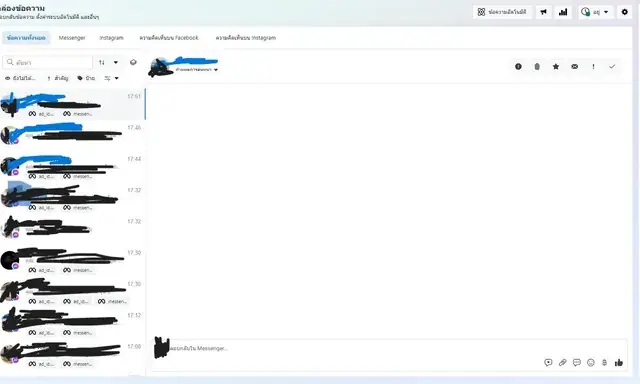Open the Facebook comments tab
640x384 pixels.
tap(169, 38)
